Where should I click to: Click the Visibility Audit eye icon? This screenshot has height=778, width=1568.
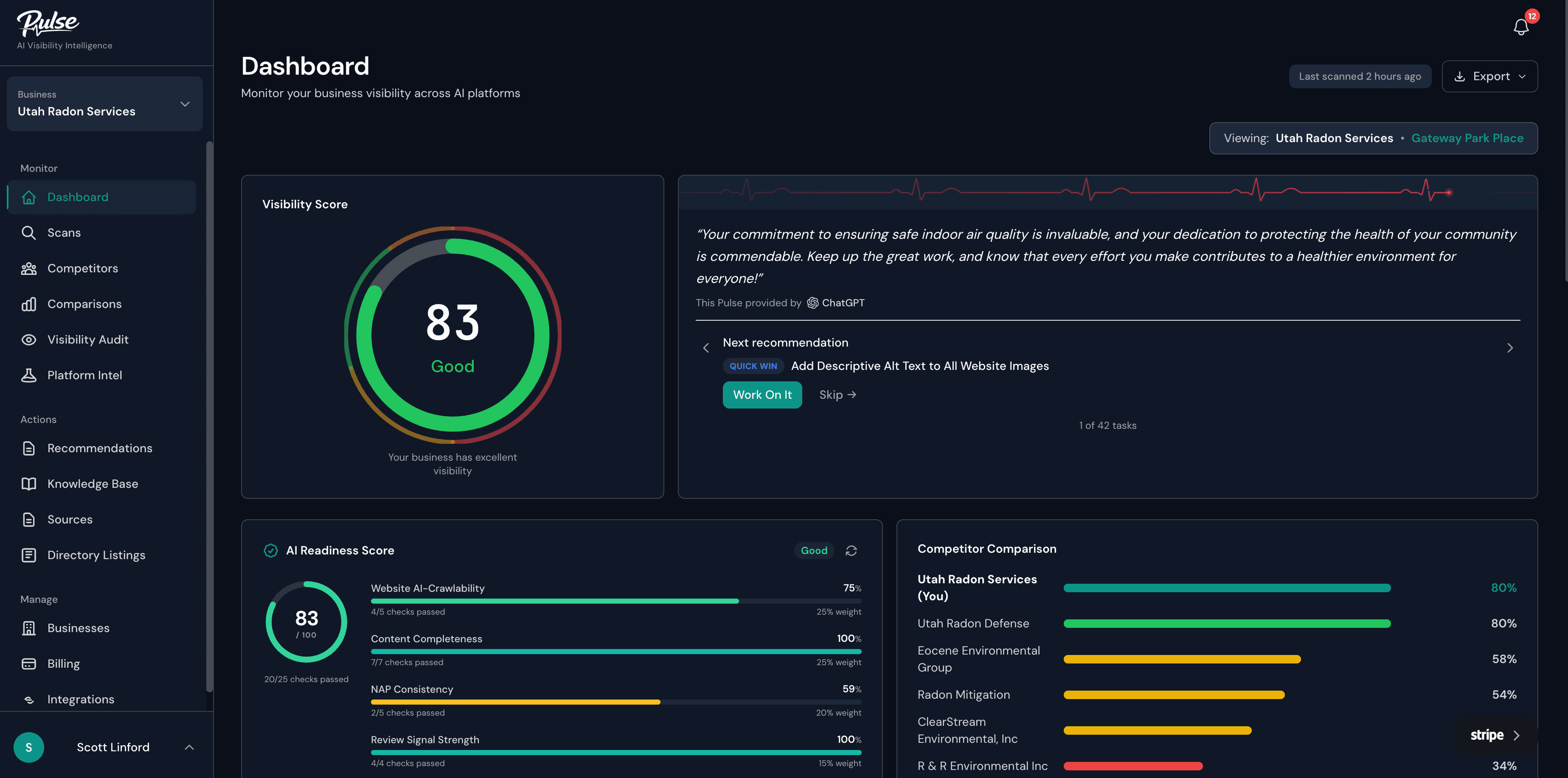(28, 339)
